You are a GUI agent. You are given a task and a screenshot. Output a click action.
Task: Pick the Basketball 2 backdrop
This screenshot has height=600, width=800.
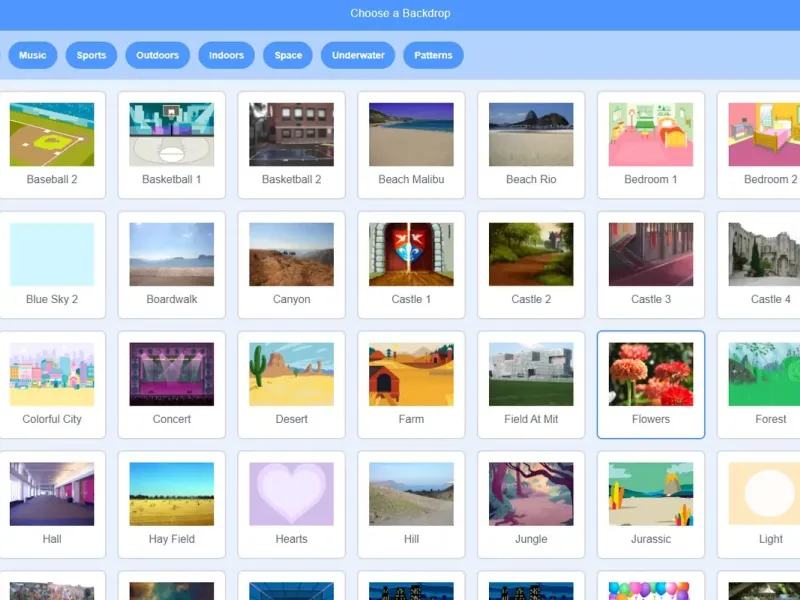coord(291,145)
